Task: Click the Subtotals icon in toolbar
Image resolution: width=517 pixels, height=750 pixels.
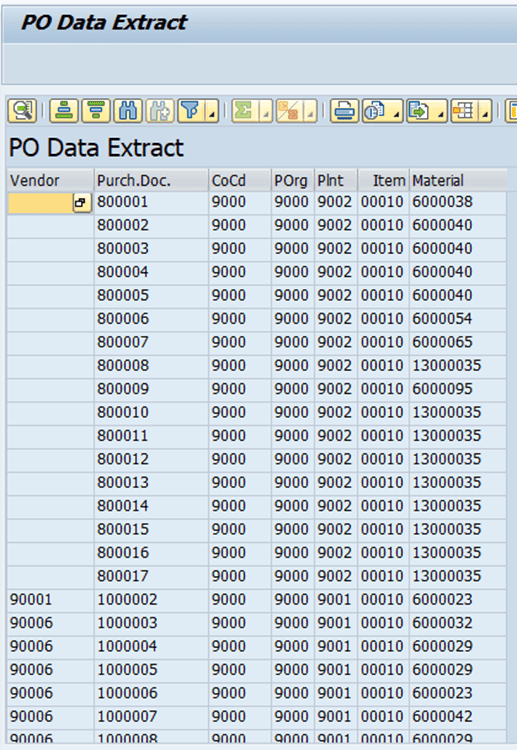Action: 289,111
